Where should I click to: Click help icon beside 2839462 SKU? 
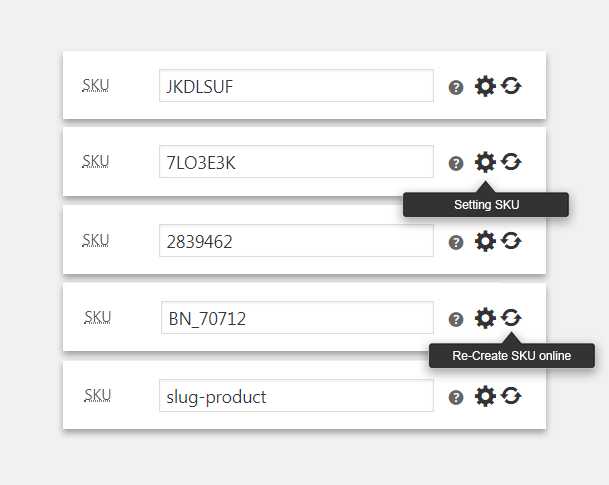[456, 241]
